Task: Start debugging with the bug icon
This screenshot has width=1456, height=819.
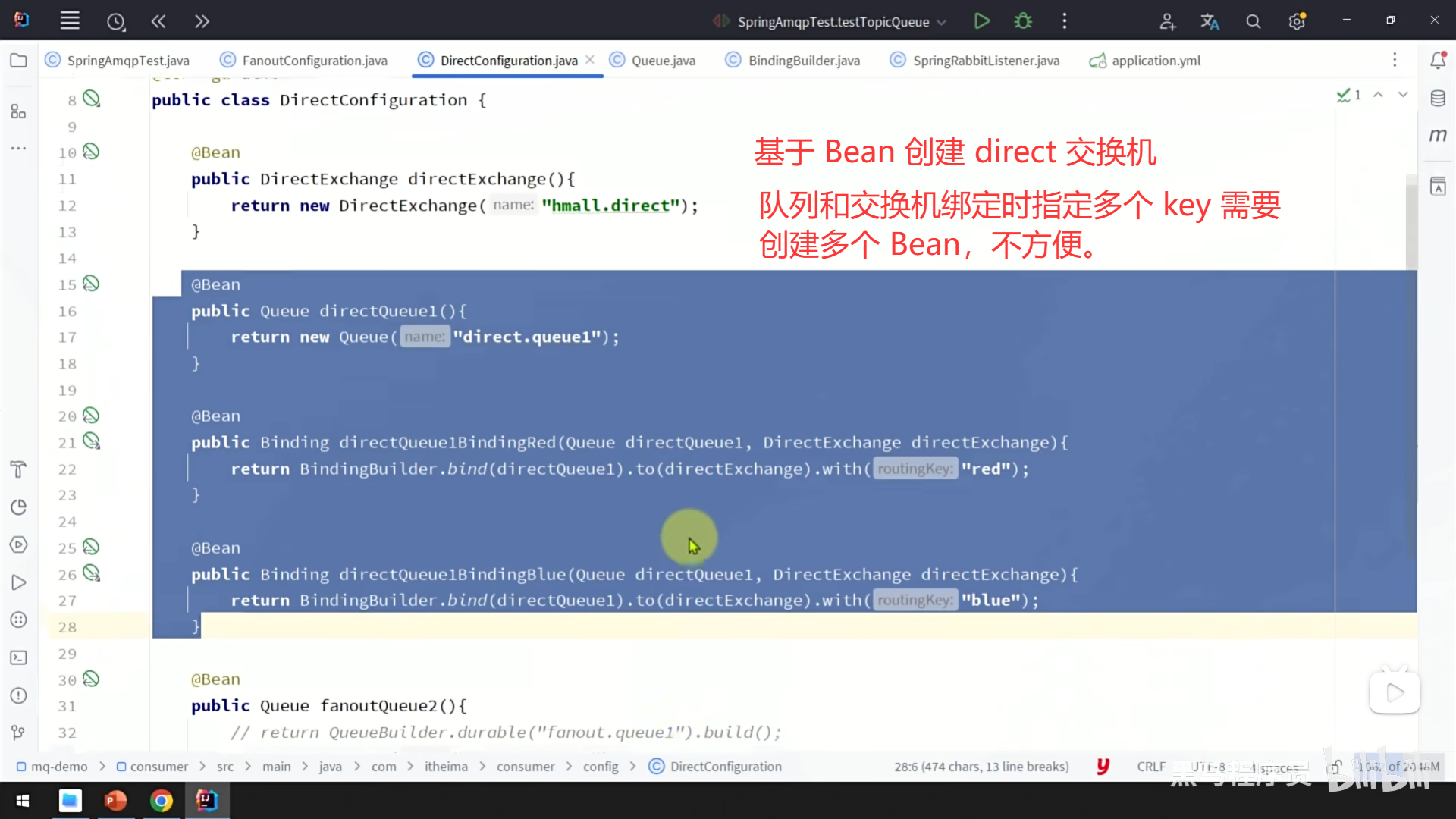Action: click(x=1023, y=21)
